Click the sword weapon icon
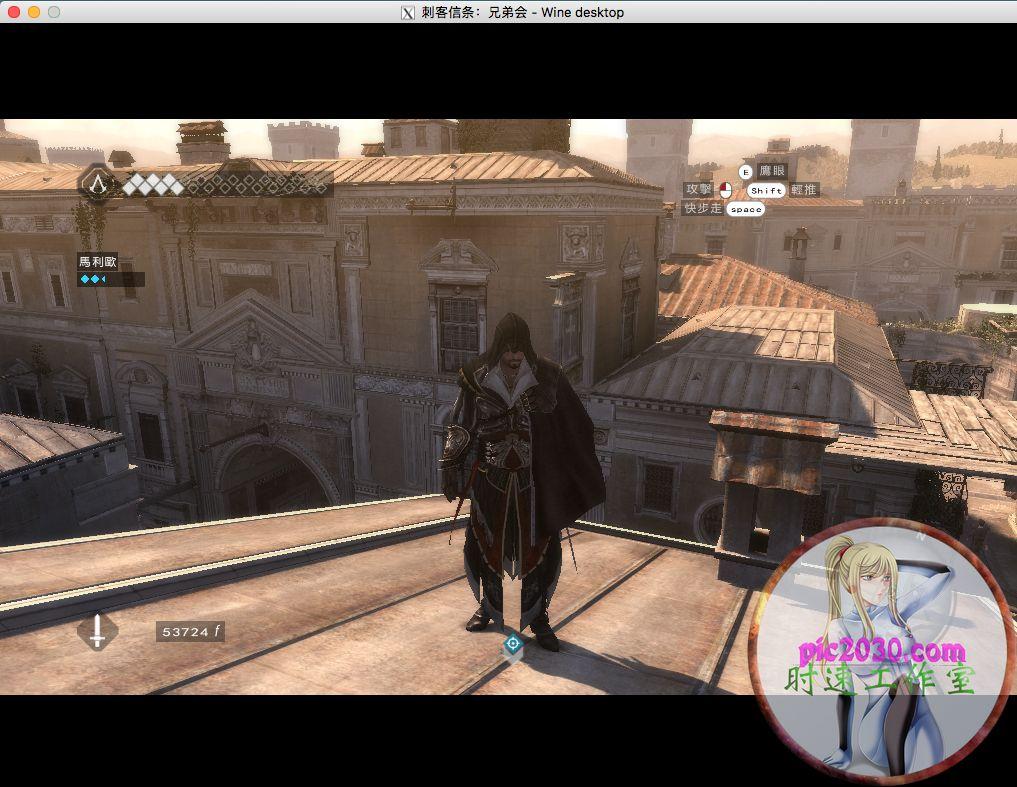The image size is (1017, 787). pyautogui.click(x=97, y=631)
